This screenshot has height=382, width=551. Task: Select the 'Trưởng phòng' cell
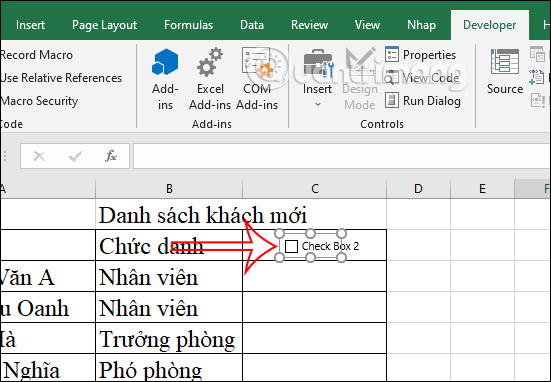(x=169, y=338)
